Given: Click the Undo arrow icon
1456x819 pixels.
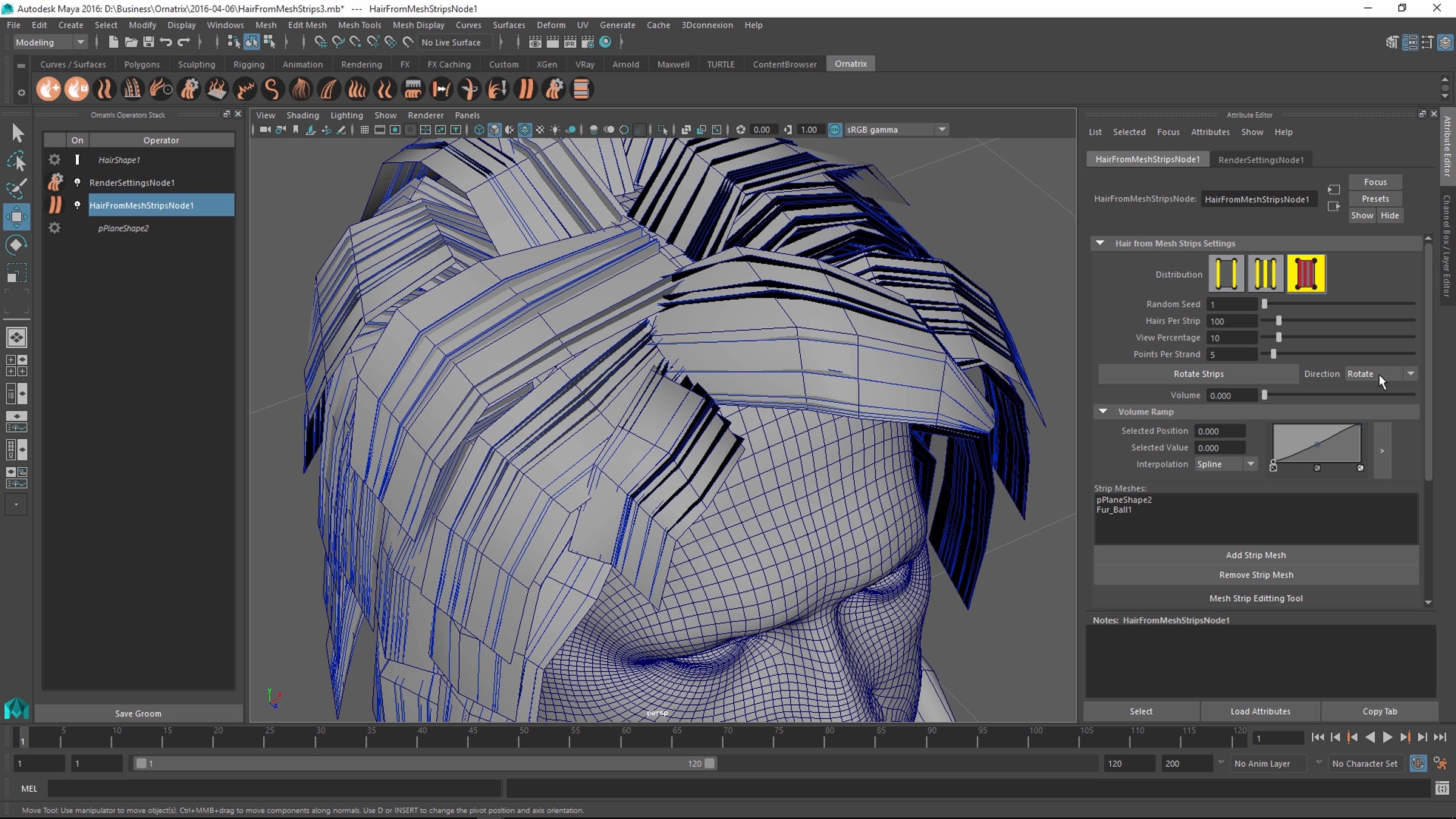Looking at the screenshot, I should pyautogui.click(x=166, y=42).
